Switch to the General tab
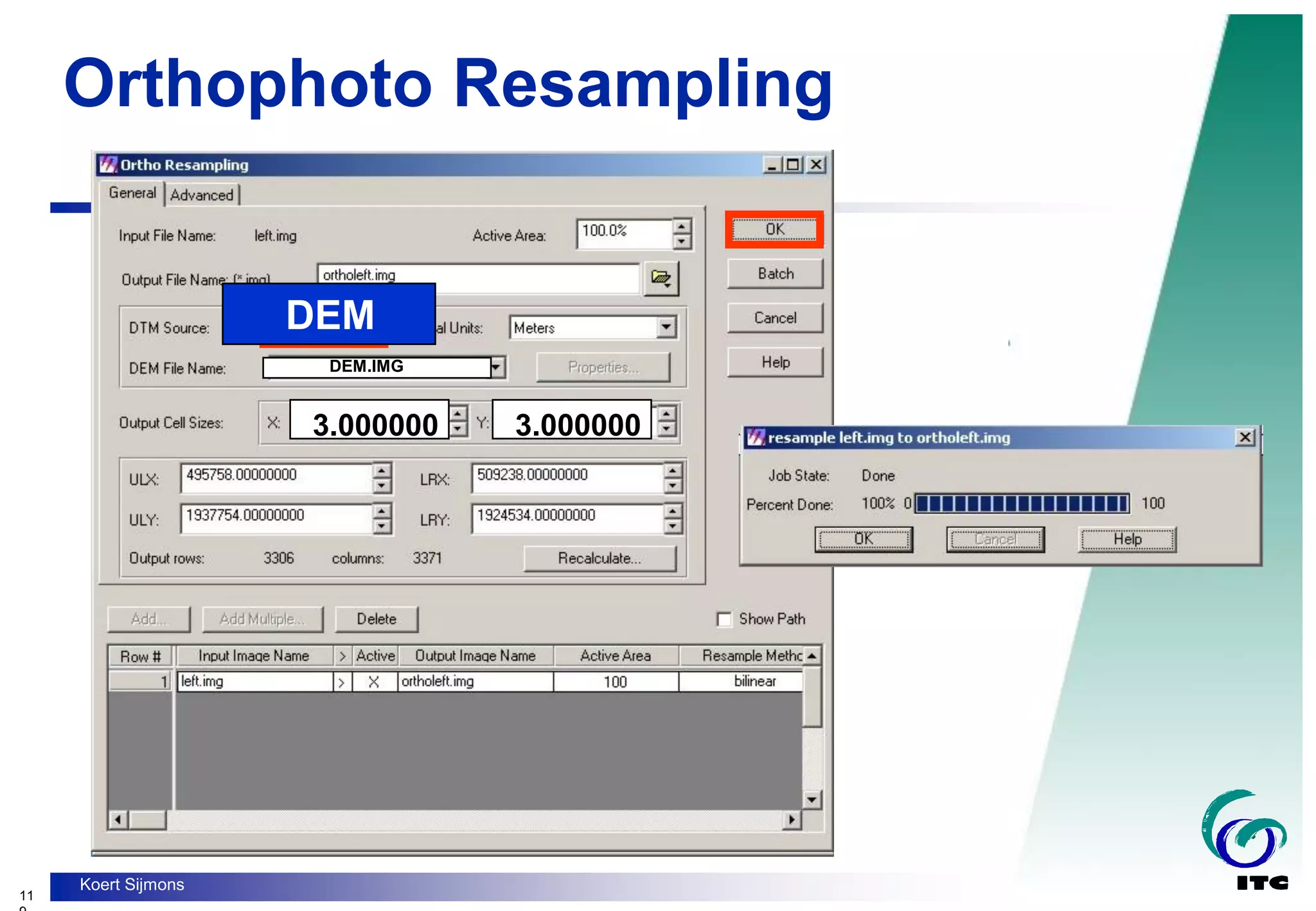This screenshot has height=911, width=1316. 132,193
